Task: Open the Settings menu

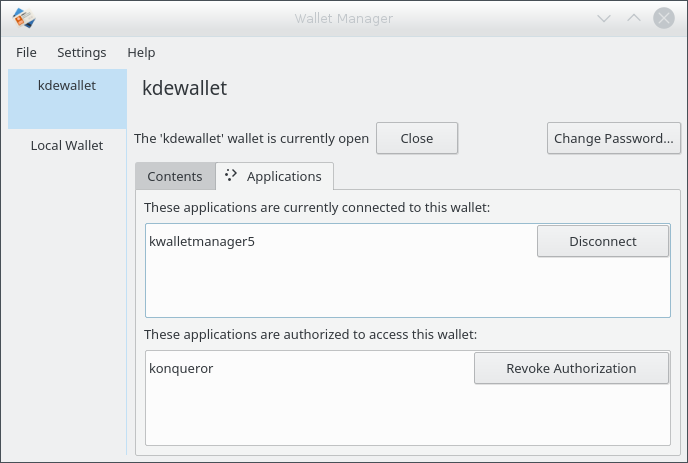Action: pyautogui.click(x=81, y=52)
